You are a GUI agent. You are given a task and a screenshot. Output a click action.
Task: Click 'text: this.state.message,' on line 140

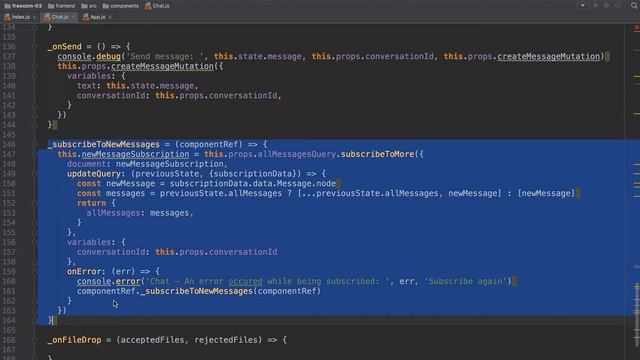point(138,86)
